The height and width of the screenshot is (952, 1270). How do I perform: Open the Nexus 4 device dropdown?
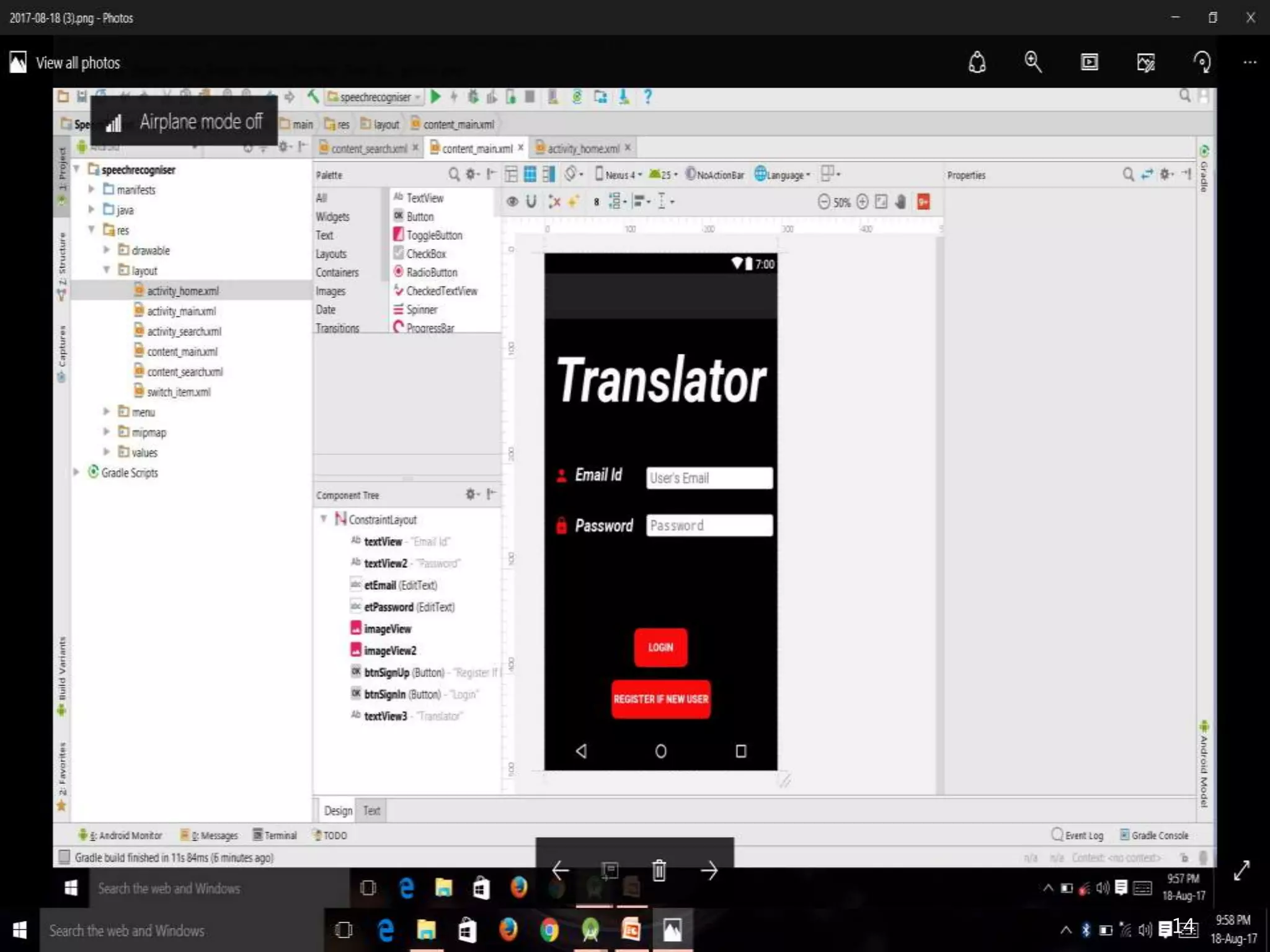(619, 175)
